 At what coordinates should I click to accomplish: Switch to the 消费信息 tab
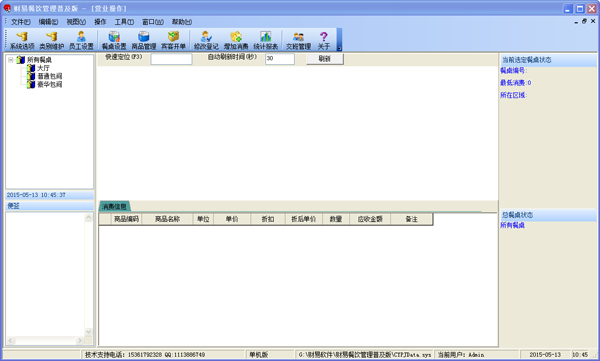(114, 206)
